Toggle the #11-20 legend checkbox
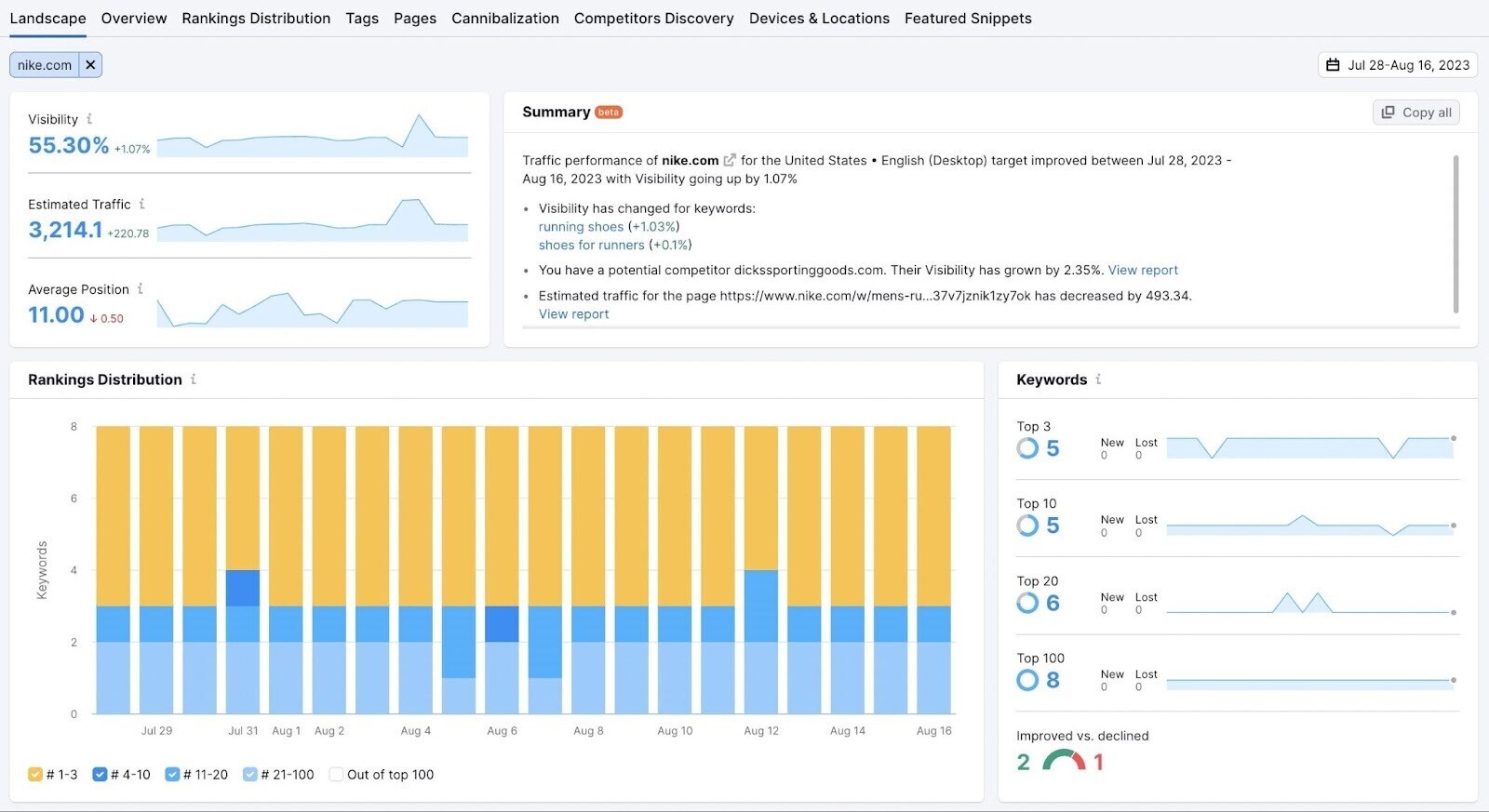Viewport: 1489px width, 812px height. [172, 774]
